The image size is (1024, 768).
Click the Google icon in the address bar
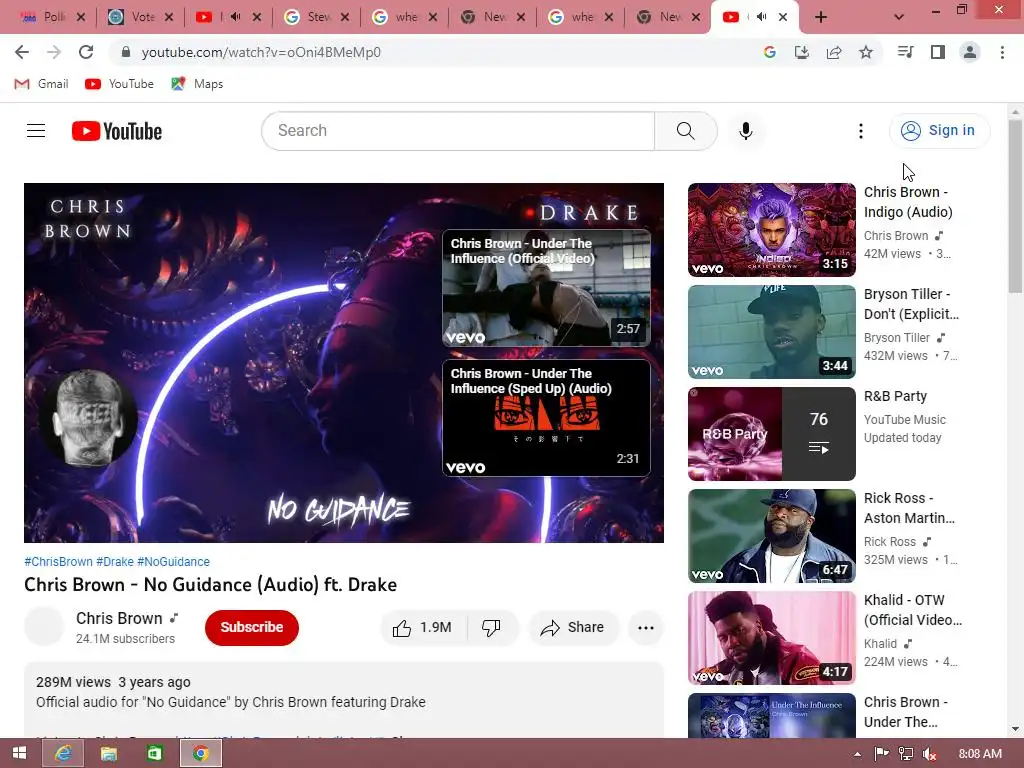point(769,52)
